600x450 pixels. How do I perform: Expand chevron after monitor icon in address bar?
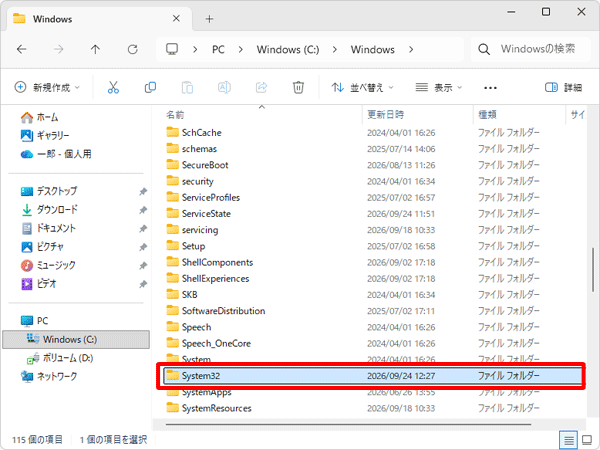[x=195, y=49]
